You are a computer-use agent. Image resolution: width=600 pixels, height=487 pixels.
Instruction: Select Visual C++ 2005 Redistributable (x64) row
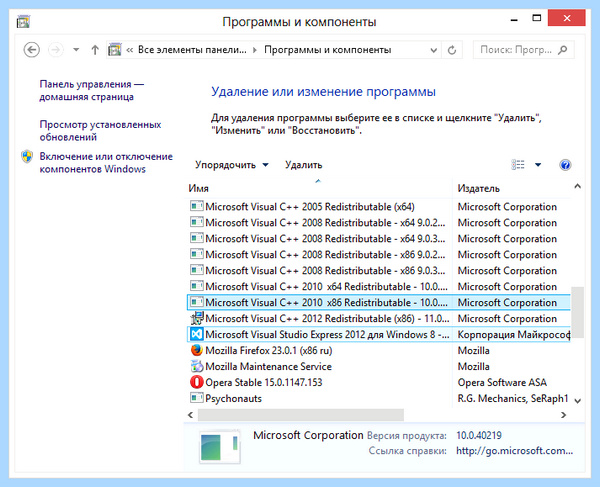[x=378, y=207]
